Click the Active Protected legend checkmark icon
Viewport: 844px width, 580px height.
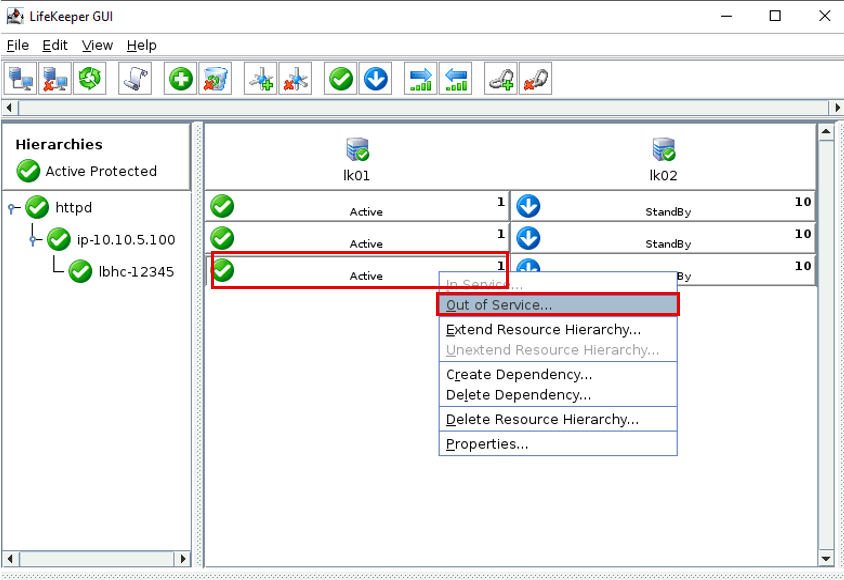point(28,171)
